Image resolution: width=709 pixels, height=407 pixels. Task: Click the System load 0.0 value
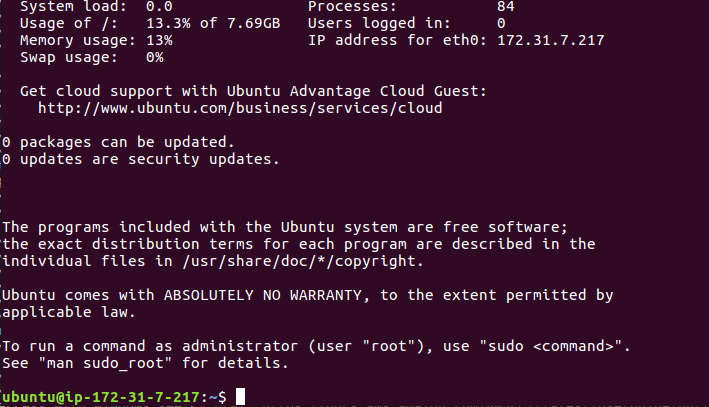point(159,6)
